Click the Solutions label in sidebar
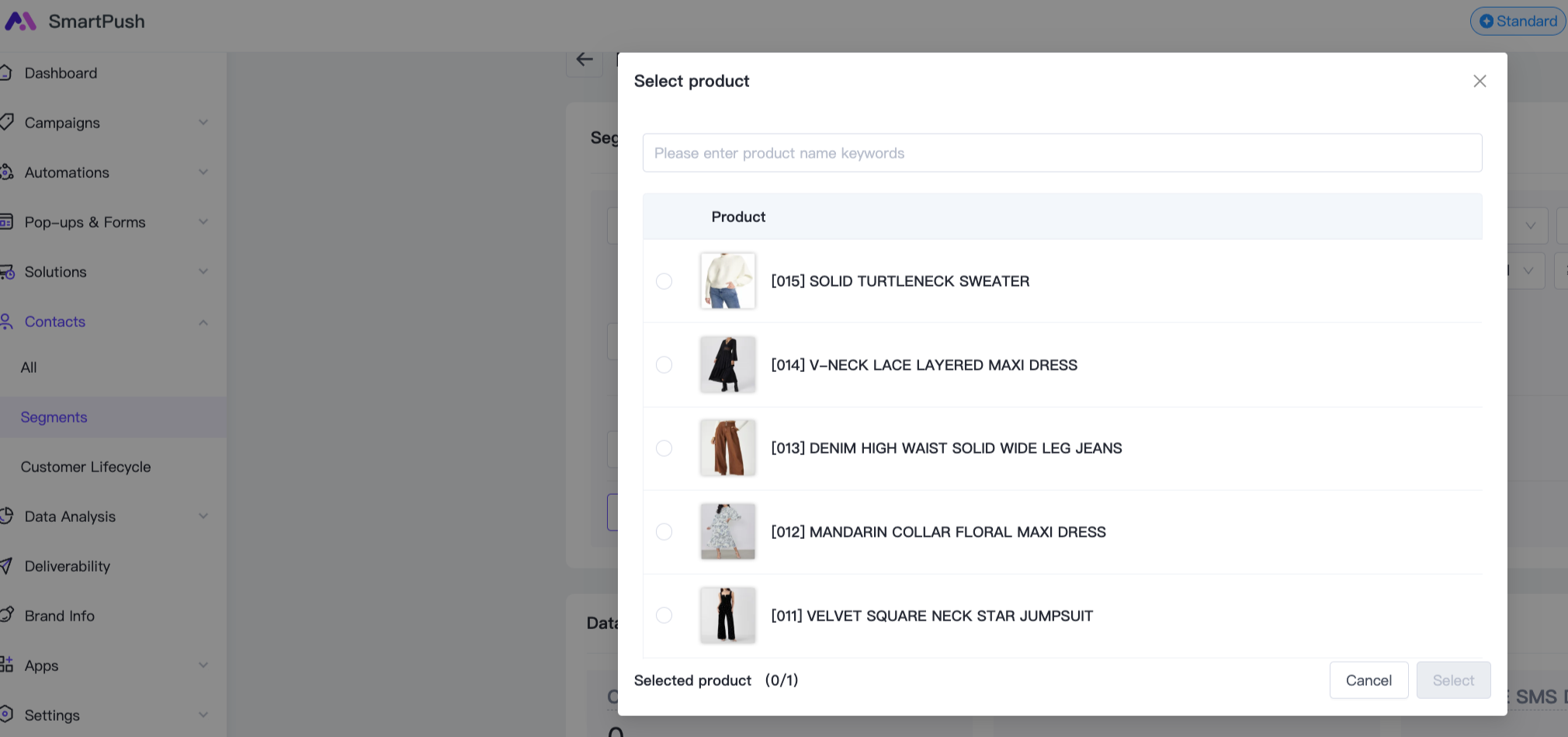Screen dimensions: 1568x737 click(x=56, y=272)
